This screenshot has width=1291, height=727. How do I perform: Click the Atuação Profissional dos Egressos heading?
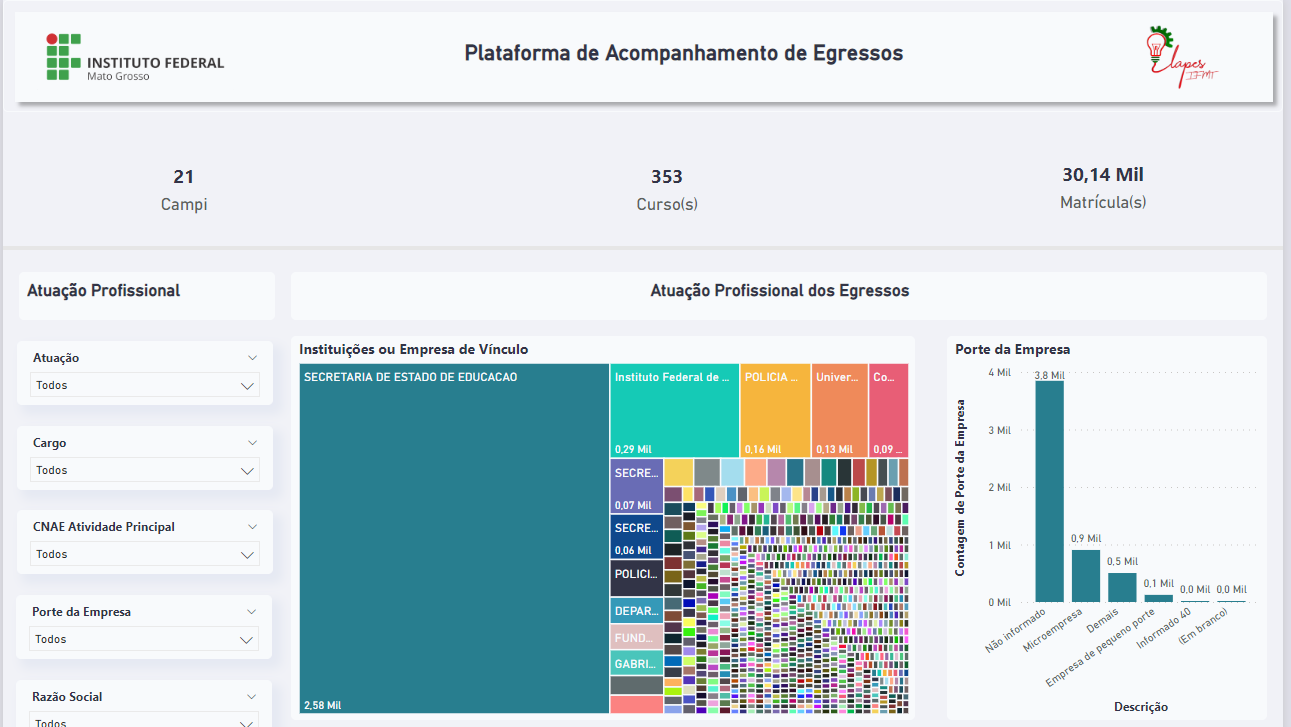[780, 291]
